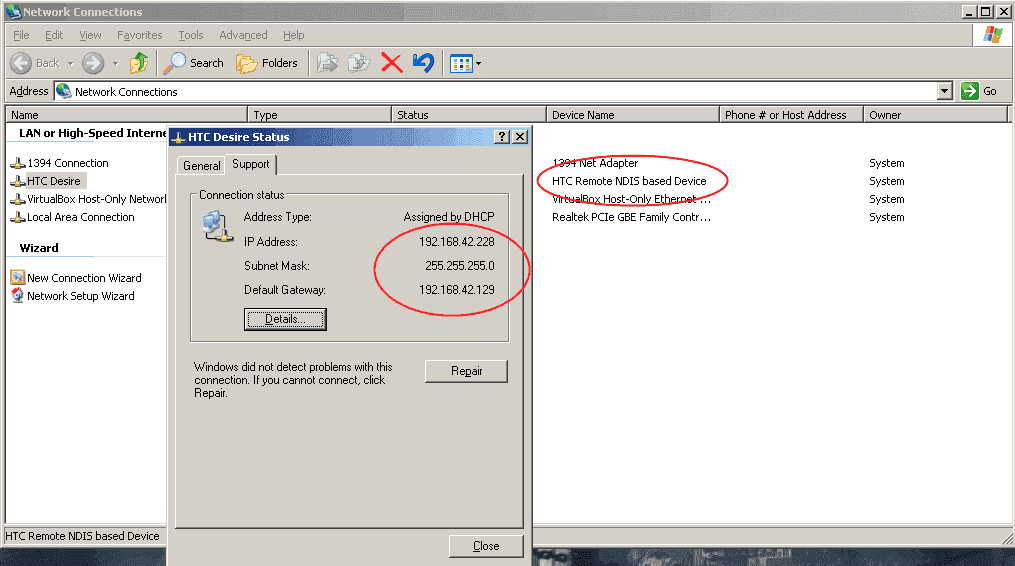Launch New Connection Wizard icon
The width and height of the screenshot is (1015, 566).
click(18, 278)
